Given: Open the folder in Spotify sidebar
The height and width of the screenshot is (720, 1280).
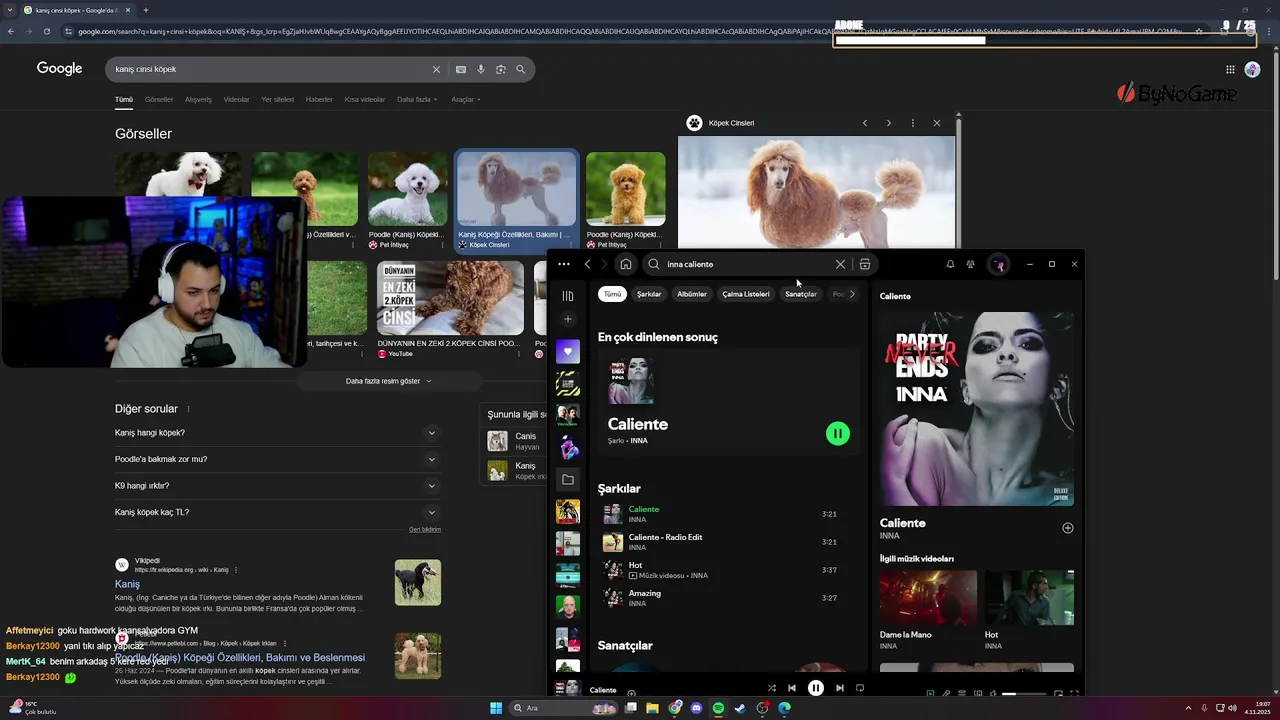Looking at the screenshot, I should tap(568, 480).
